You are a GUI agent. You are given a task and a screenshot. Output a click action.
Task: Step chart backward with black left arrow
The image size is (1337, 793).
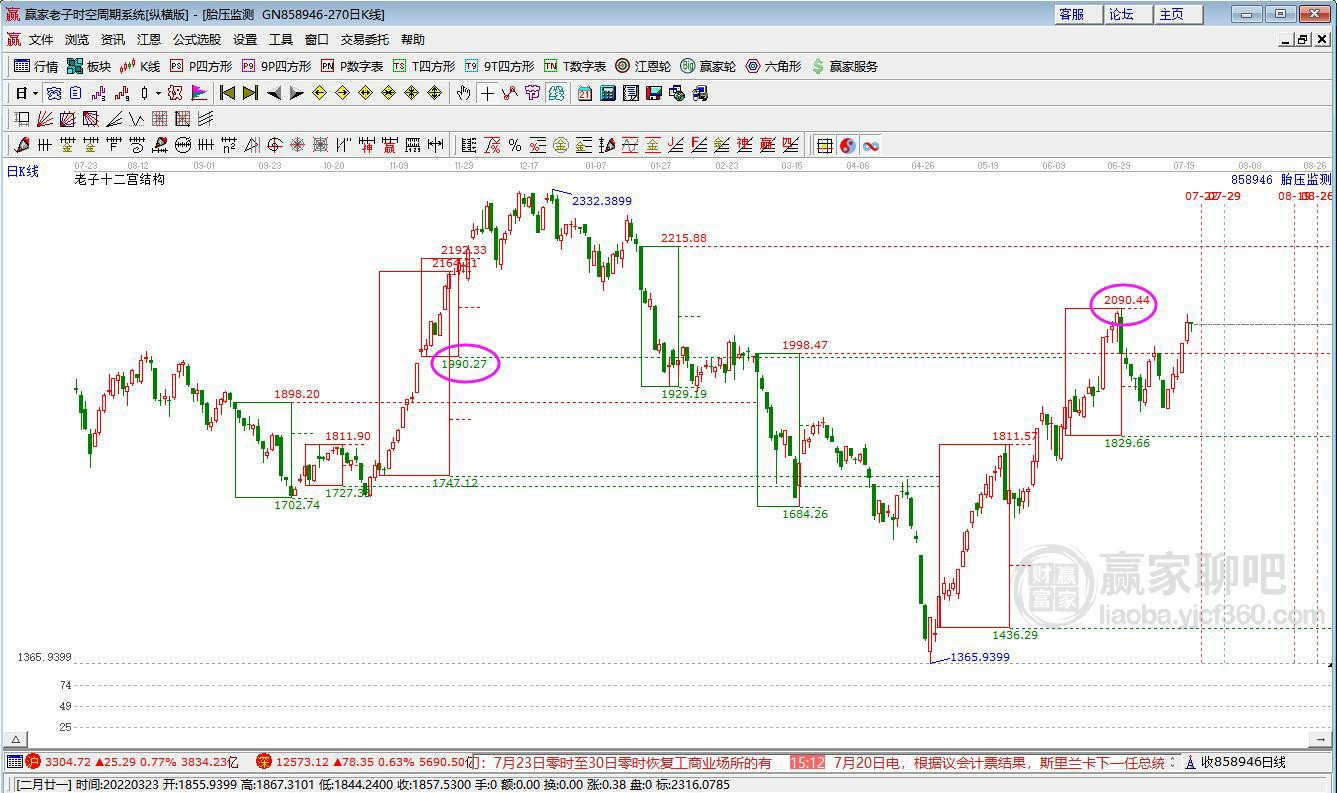click(x=274, y=93)
